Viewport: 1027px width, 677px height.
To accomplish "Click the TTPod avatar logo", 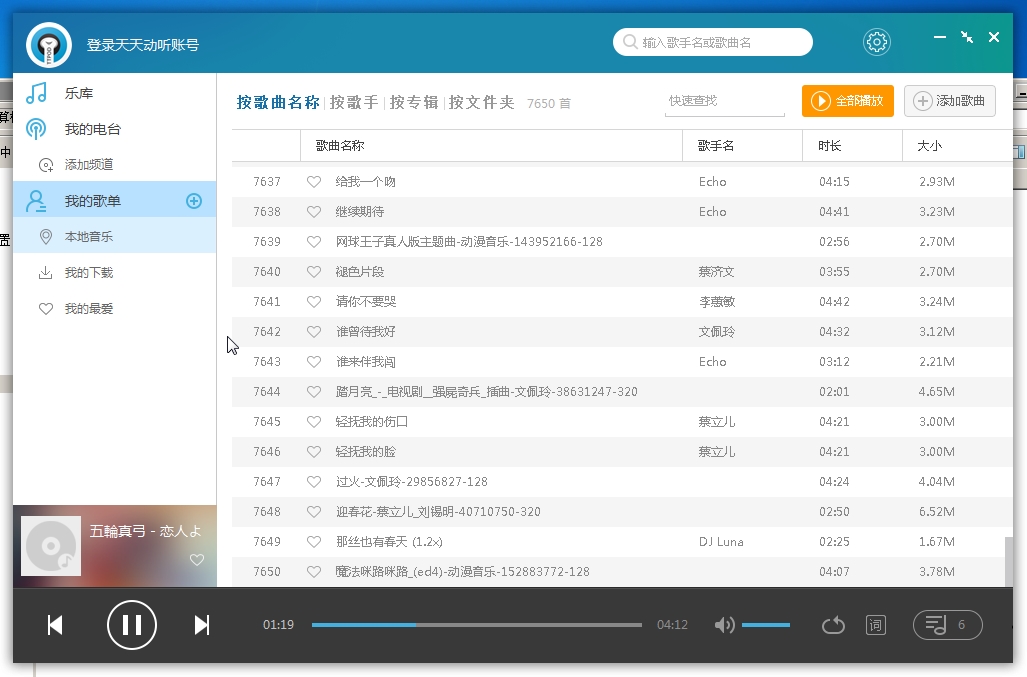I will tap(49, 45).
